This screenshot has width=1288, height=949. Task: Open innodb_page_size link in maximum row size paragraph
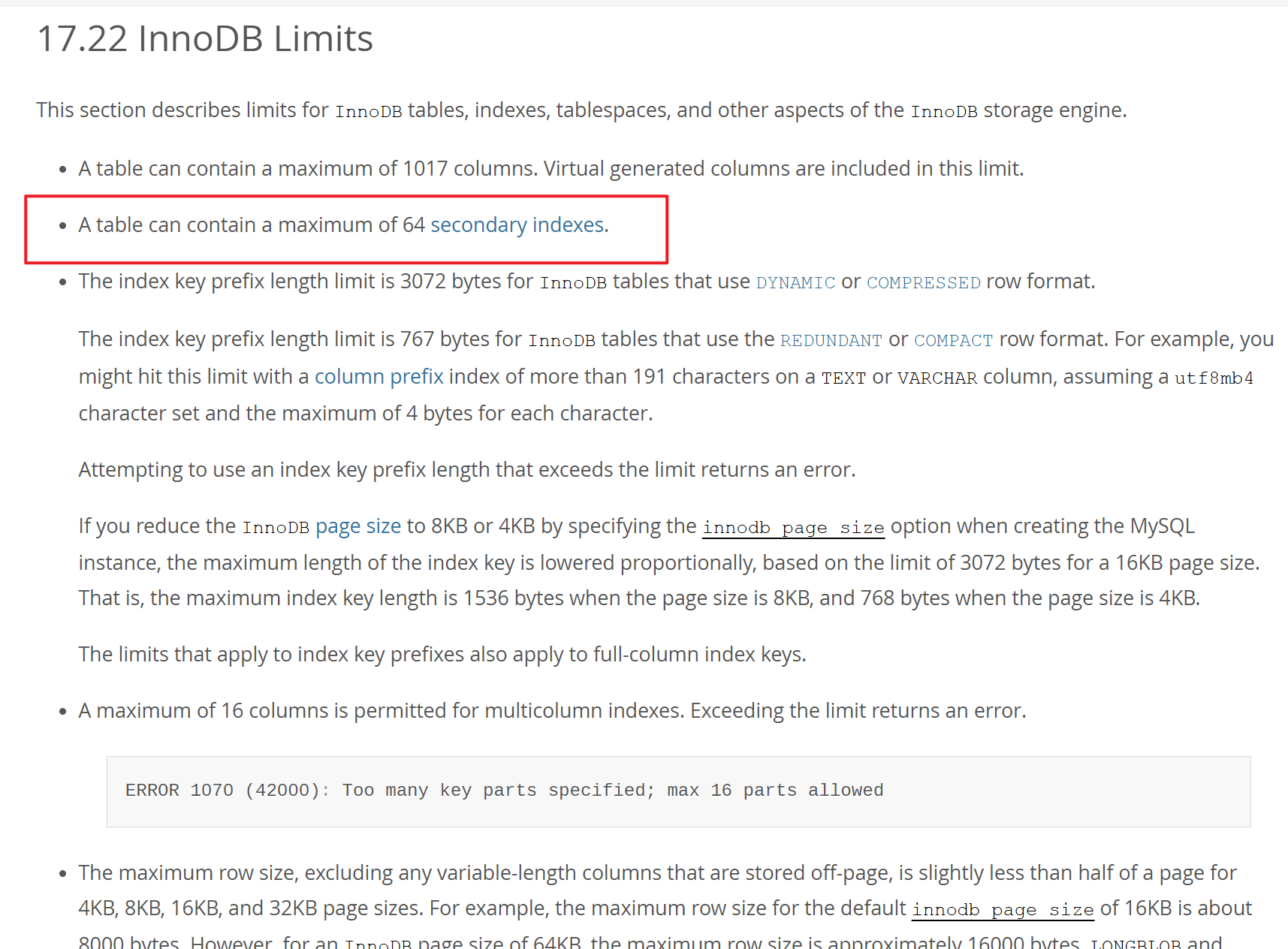[1003, 909]
